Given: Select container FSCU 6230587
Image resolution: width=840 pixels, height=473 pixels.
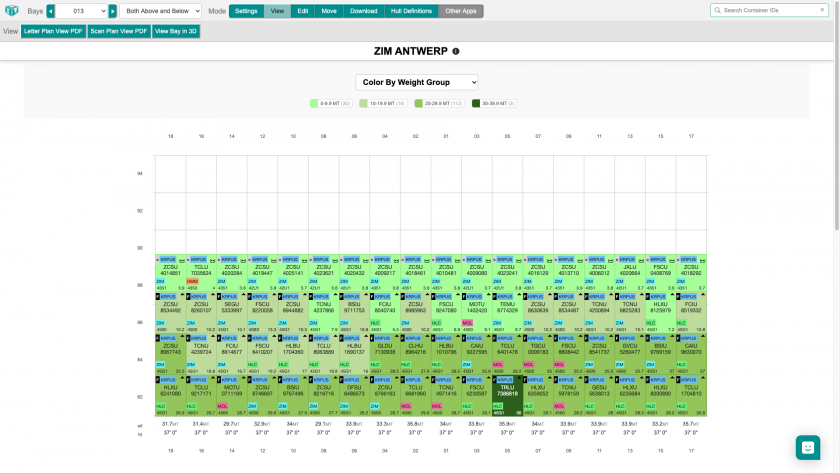Looking at the screenshot, I should pyautogui.click(x=477, y=395).
